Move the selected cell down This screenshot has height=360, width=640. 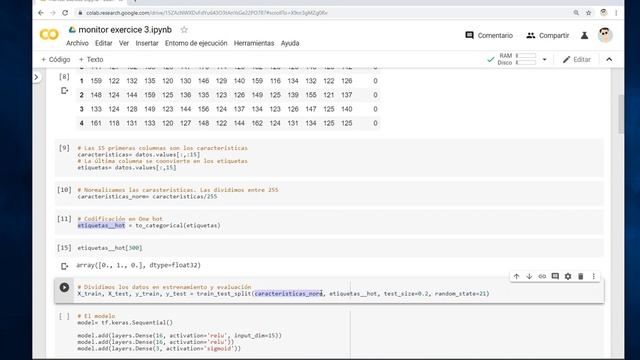click(529, 276)
